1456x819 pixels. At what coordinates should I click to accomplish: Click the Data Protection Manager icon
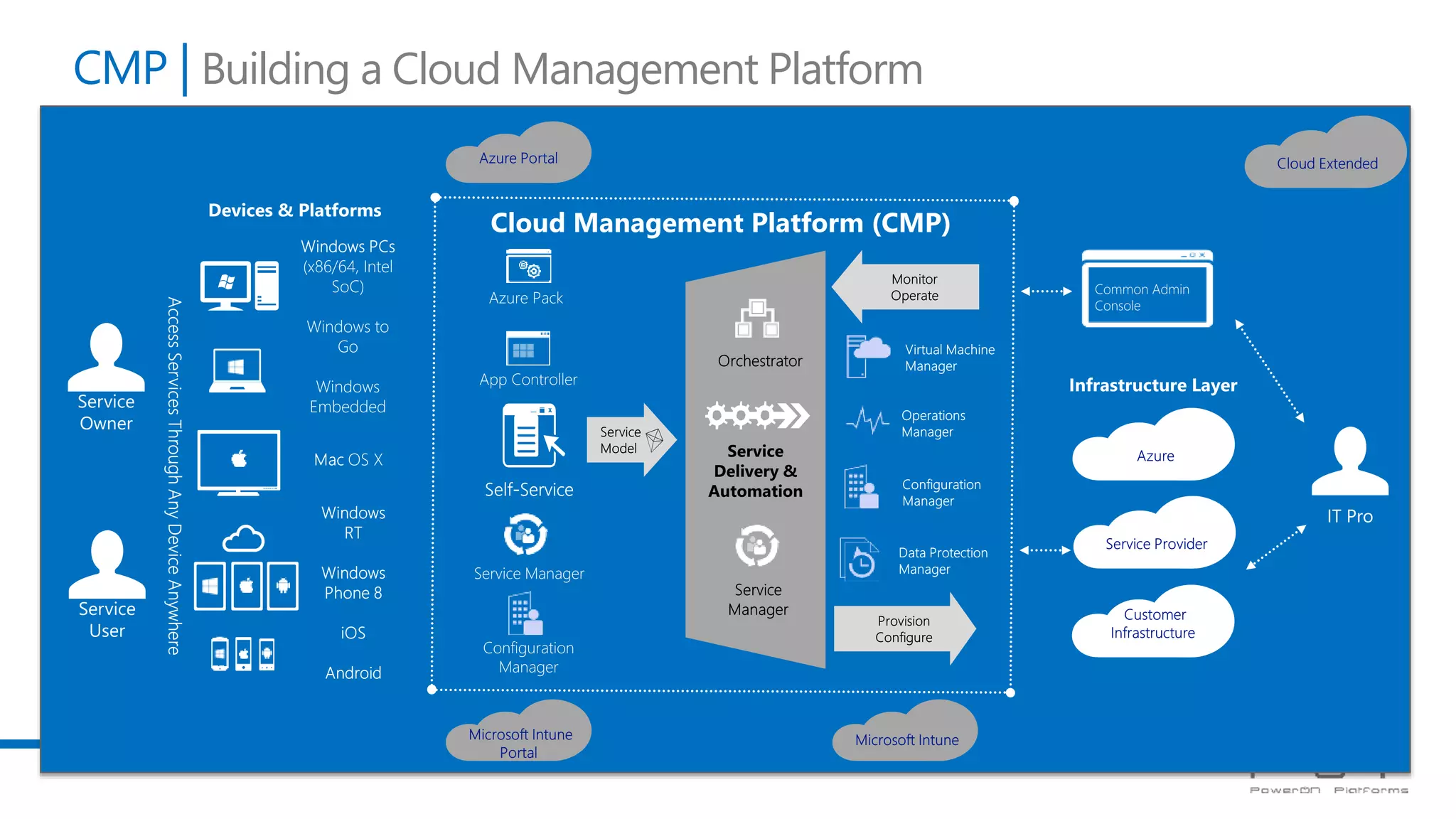click(x=860, y=559)
